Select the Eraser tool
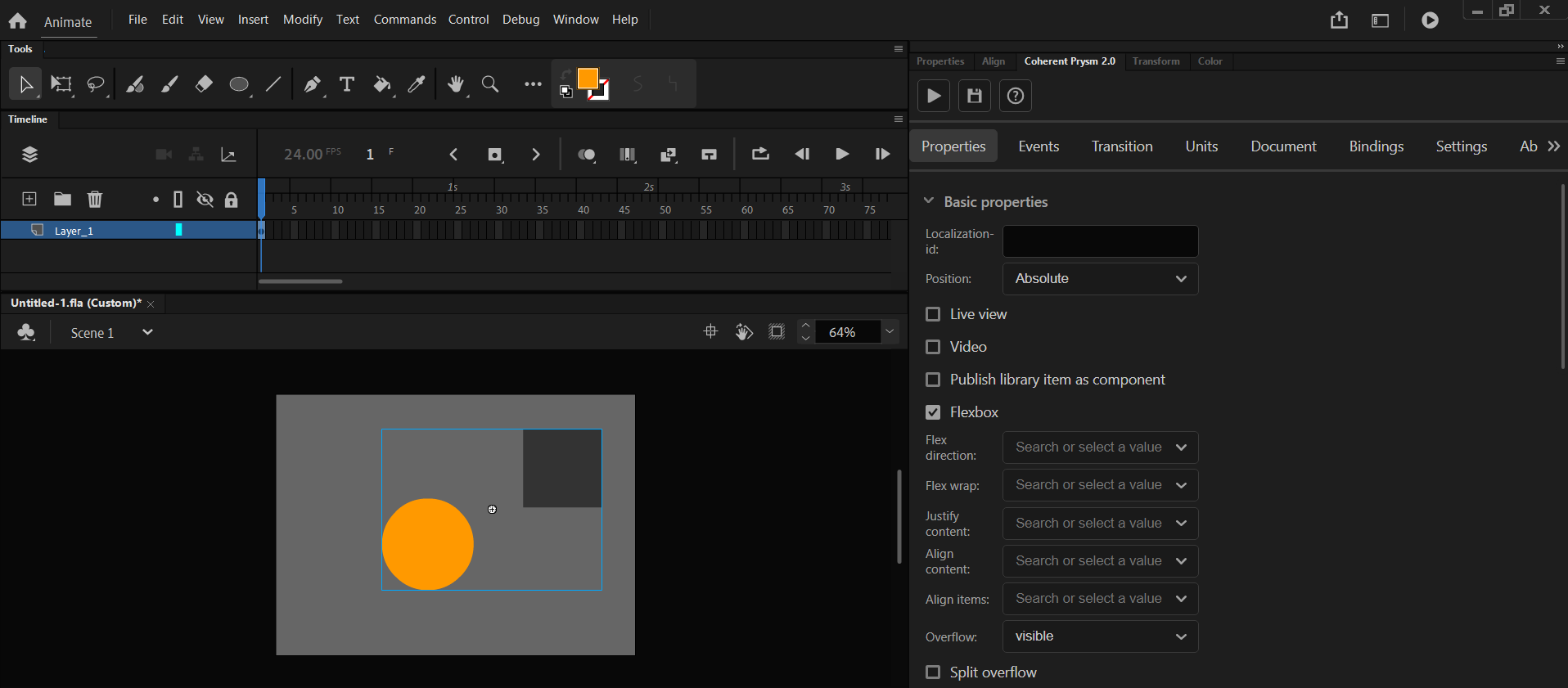 [x=204, y=84]
